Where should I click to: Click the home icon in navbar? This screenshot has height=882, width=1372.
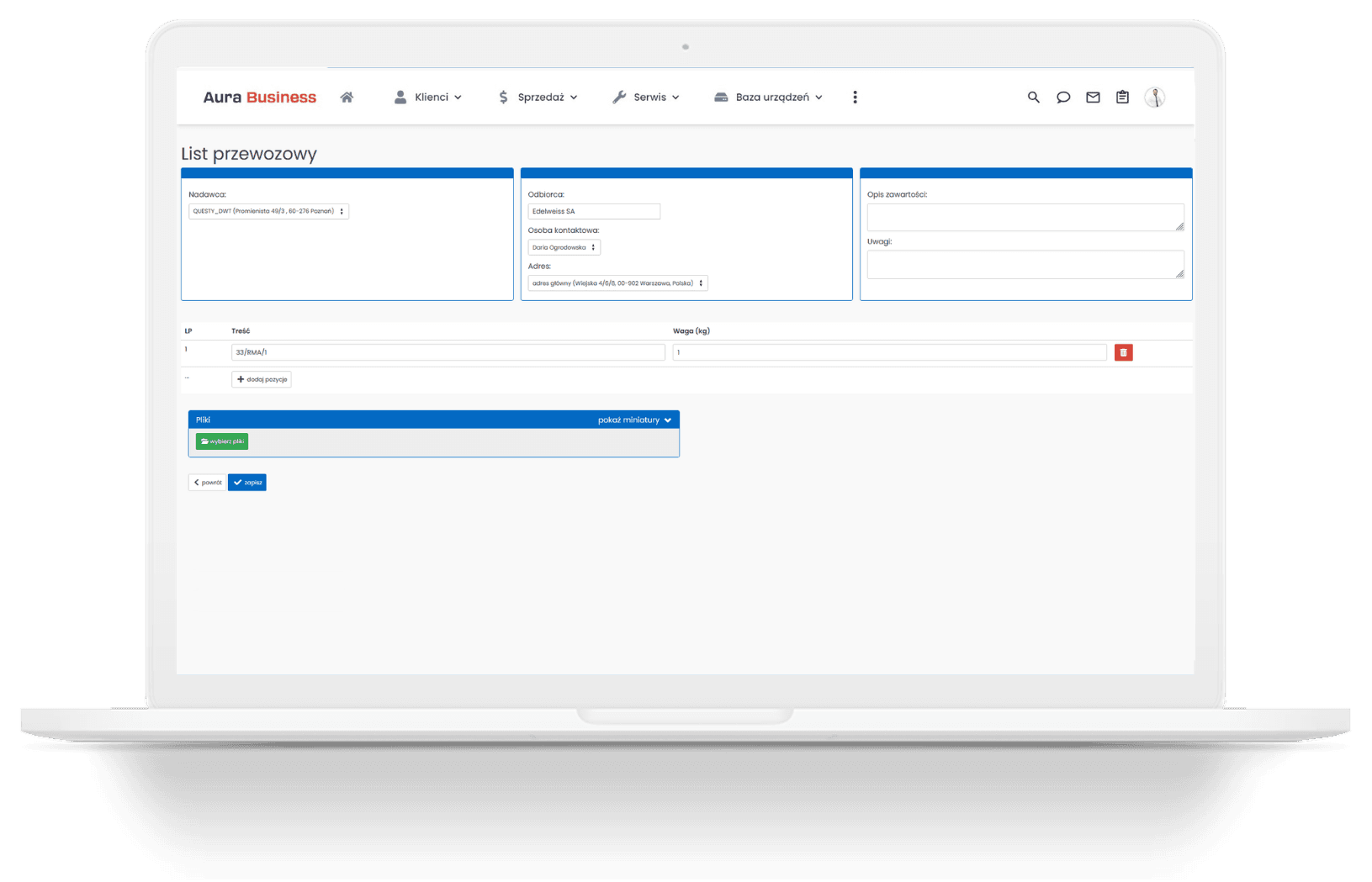pyautogui.click(x=347, y=98)
